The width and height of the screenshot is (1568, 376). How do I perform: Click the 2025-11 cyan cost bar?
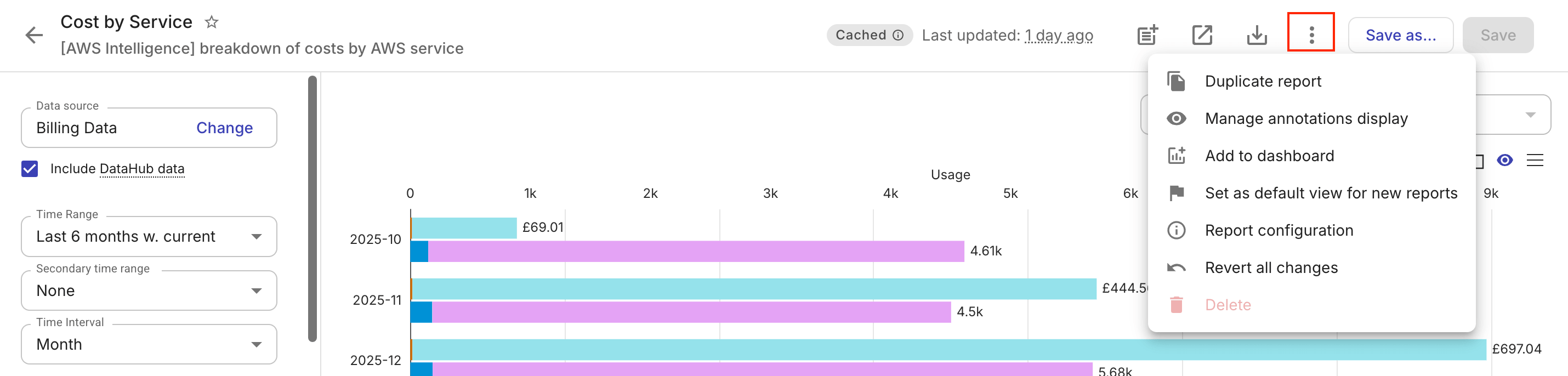click(x=753, y=289)
